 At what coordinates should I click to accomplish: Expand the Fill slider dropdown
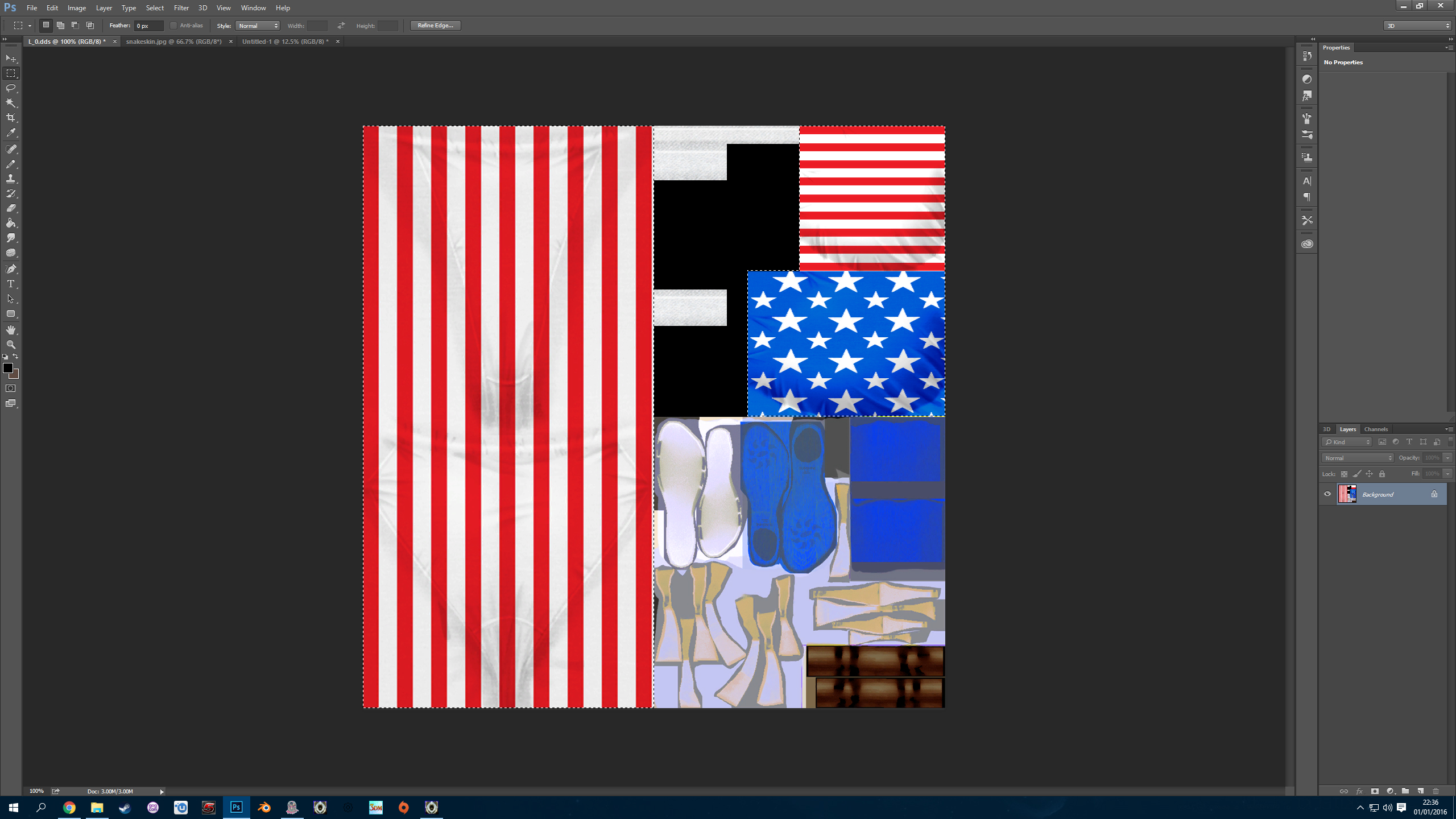tap(1448, 474)
